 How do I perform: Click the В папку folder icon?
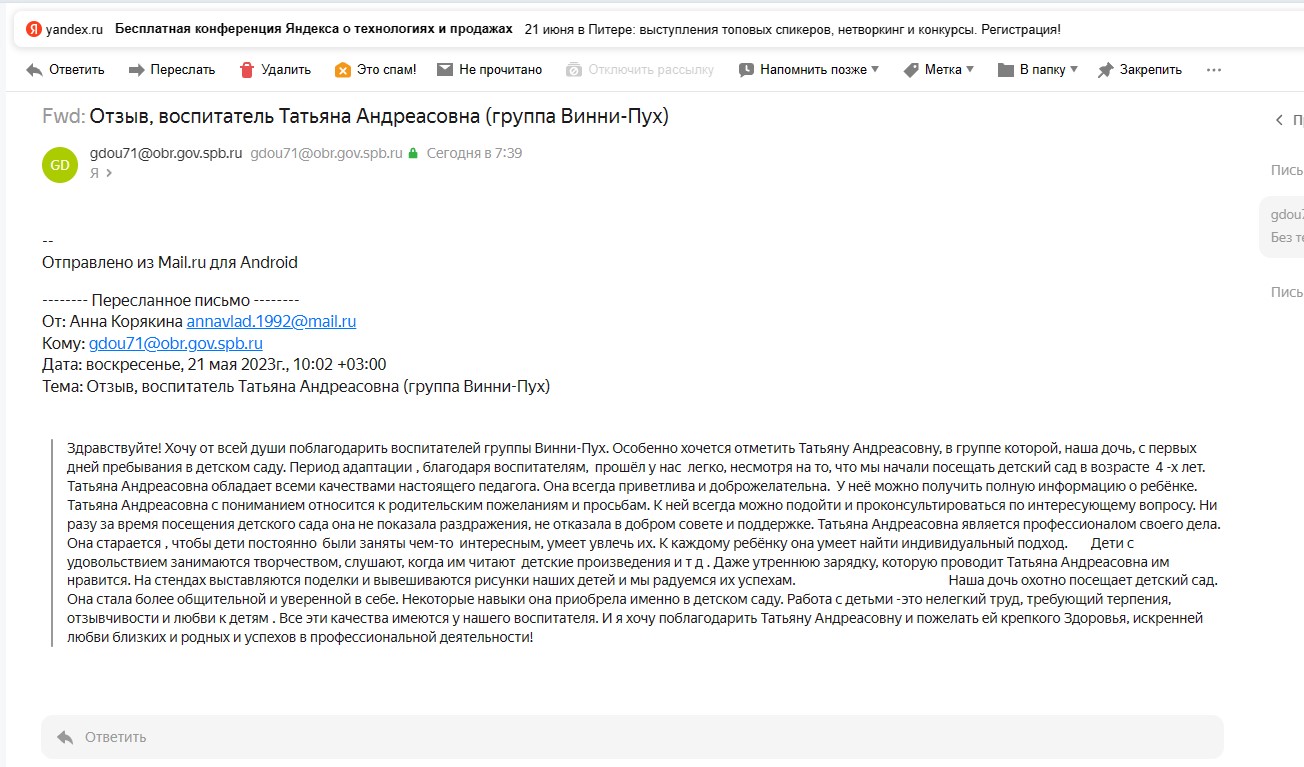tap(1006, 70)
